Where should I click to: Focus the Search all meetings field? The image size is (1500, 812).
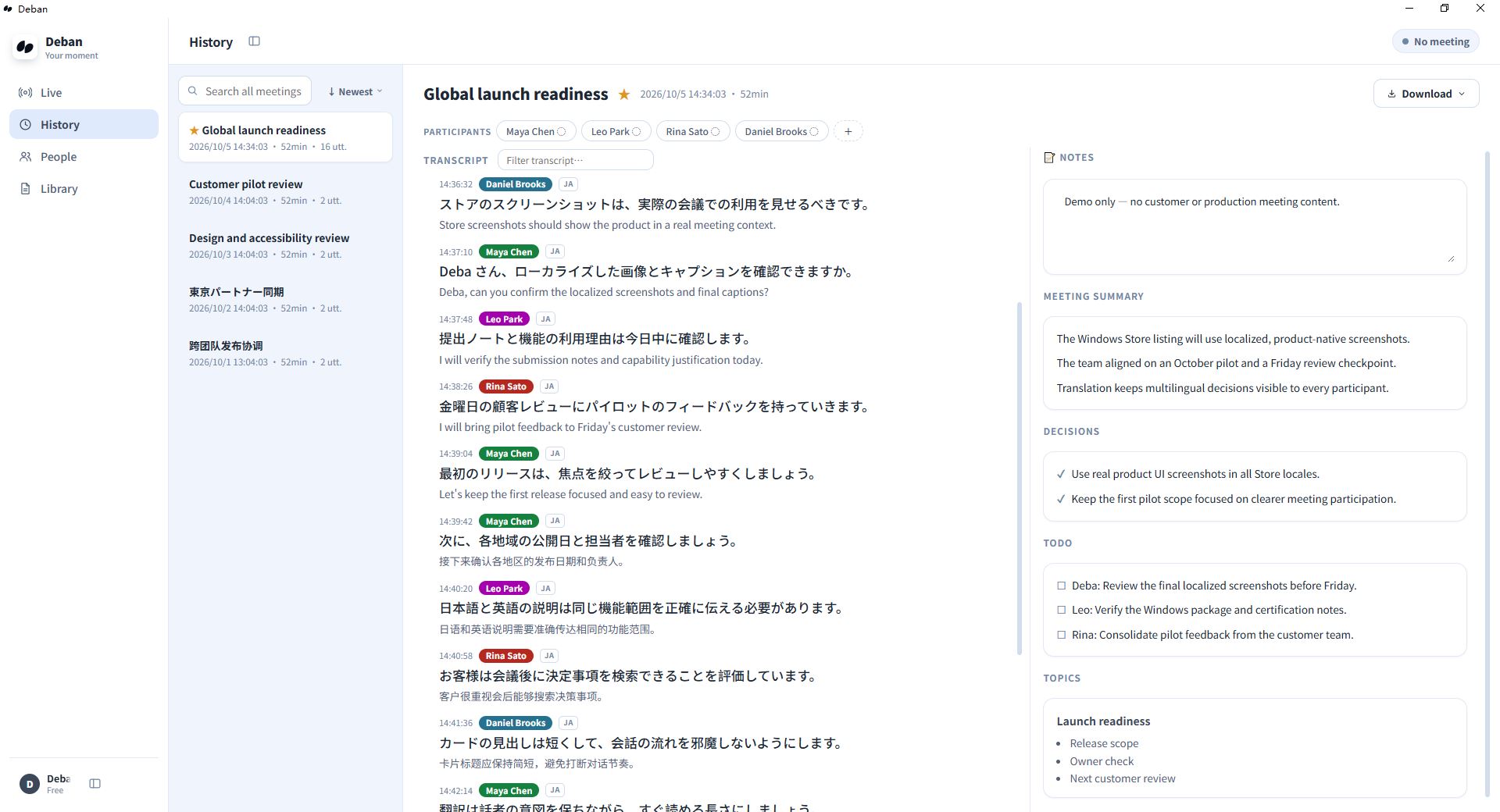tap(245, 91)
